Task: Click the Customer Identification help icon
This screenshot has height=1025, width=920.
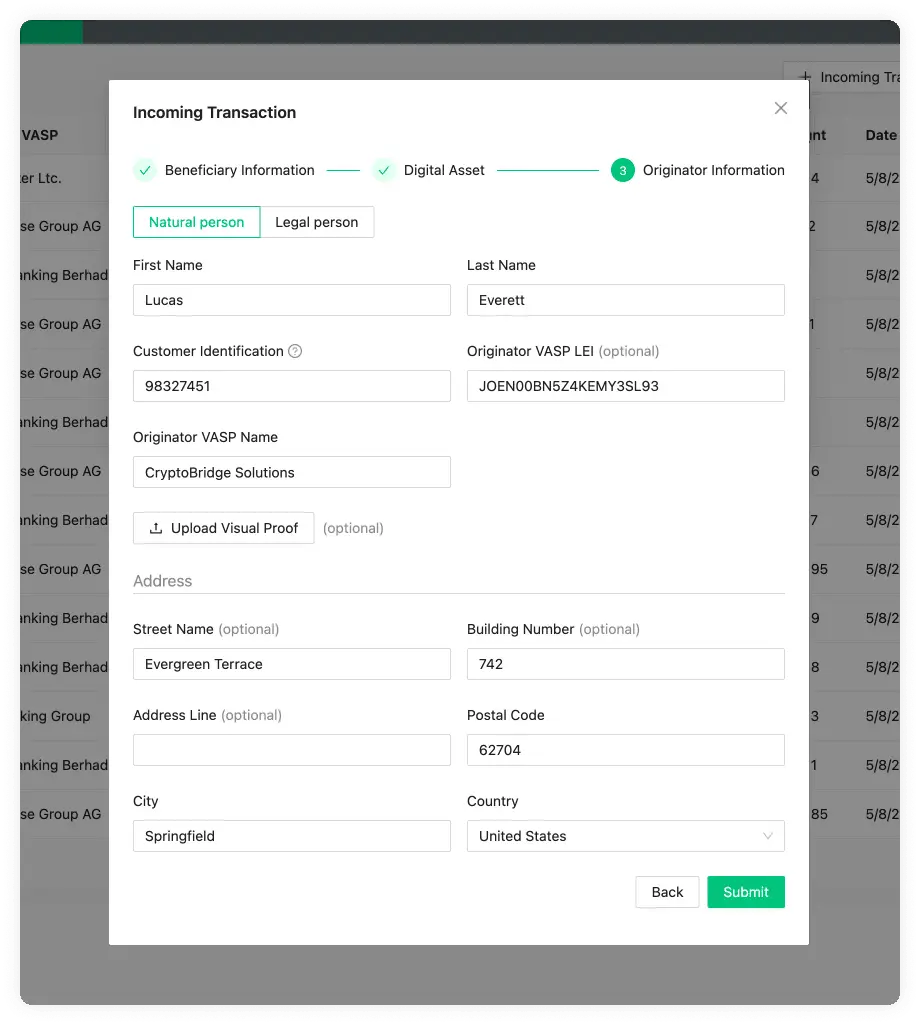Action: click(294, 350)
